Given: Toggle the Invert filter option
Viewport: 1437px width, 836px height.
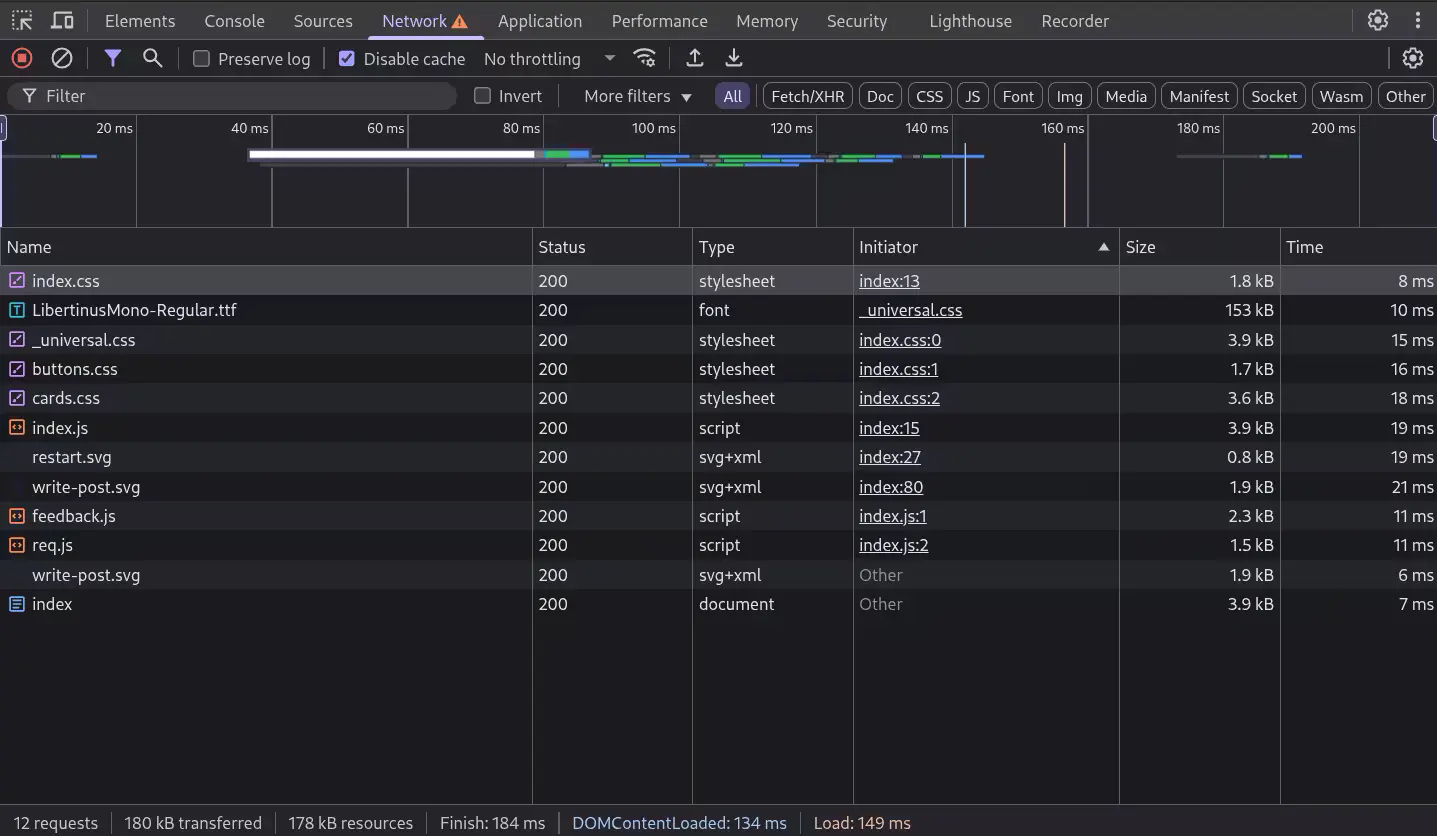Looking at the screenshot, I should pyautogui.click(x=481, y=95).
